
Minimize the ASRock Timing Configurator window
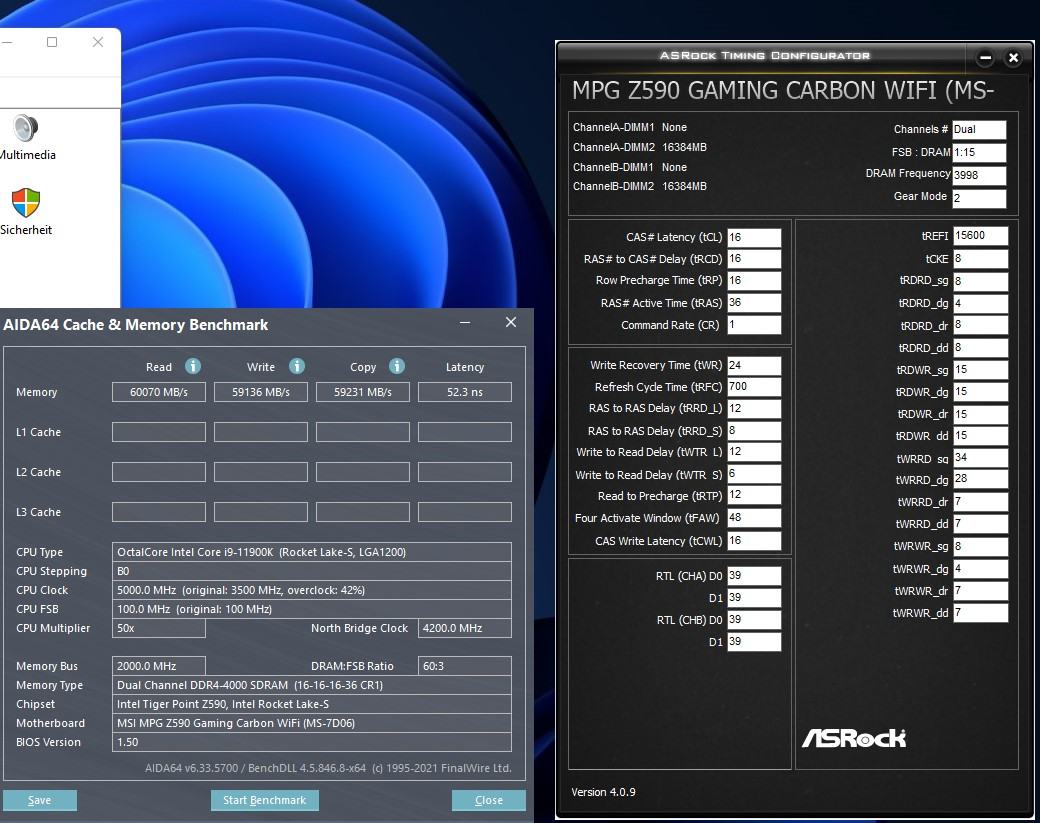tap(986, 58)
